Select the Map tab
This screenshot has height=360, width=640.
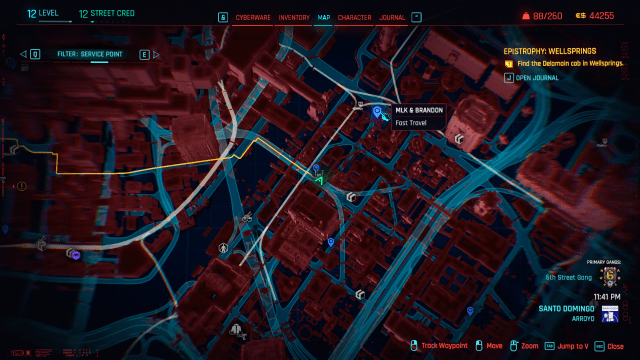324,18
